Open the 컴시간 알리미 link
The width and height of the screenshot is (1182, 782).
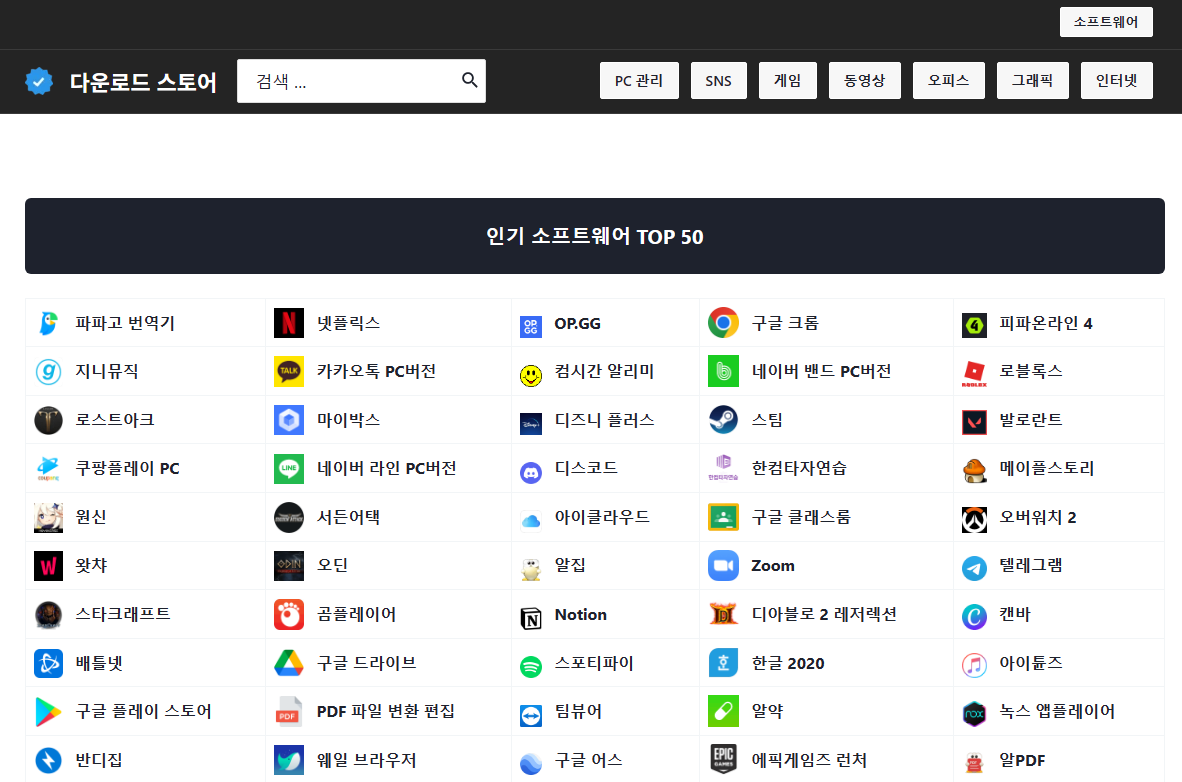pos(605,371)
